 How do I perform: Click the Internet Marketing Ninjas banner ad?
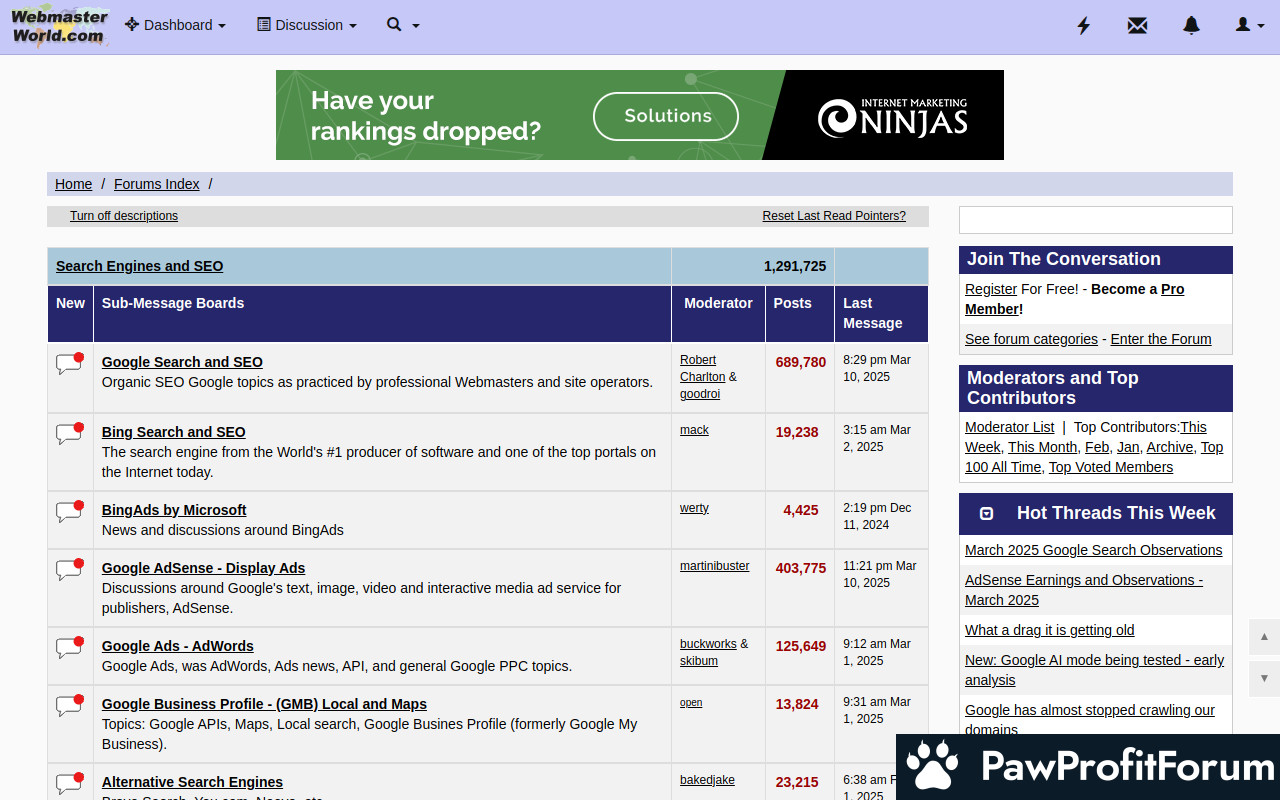point(640,115)
